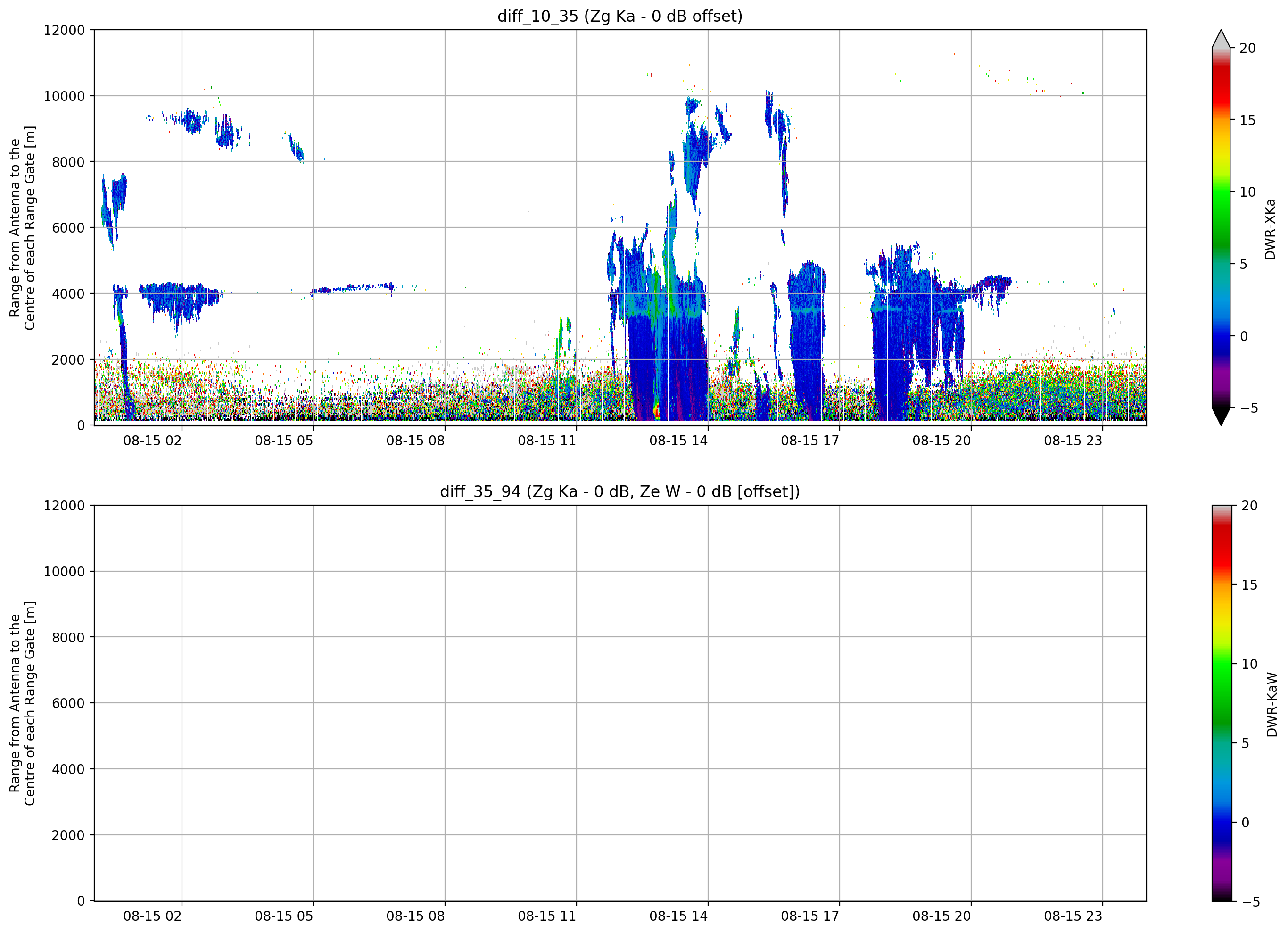The width and height of the screenshot is (1288, 933).
Task: Click the black lower arrow of the DWR-XKa colorbar
Action: [1221, 416]
